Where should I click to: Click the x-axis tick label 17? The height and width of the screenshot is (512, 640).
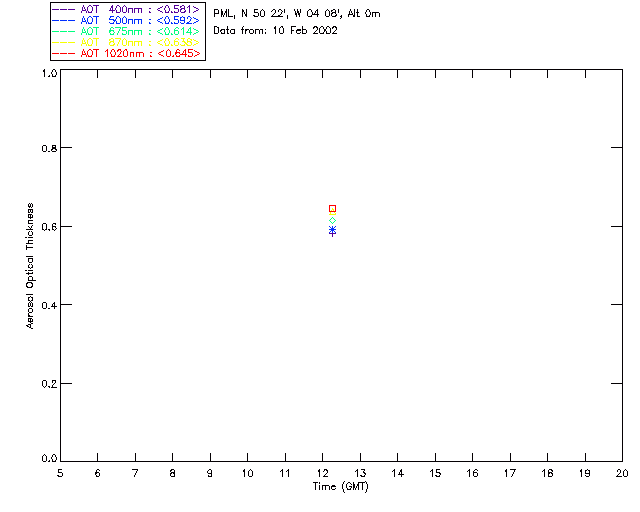pos(510,473)
